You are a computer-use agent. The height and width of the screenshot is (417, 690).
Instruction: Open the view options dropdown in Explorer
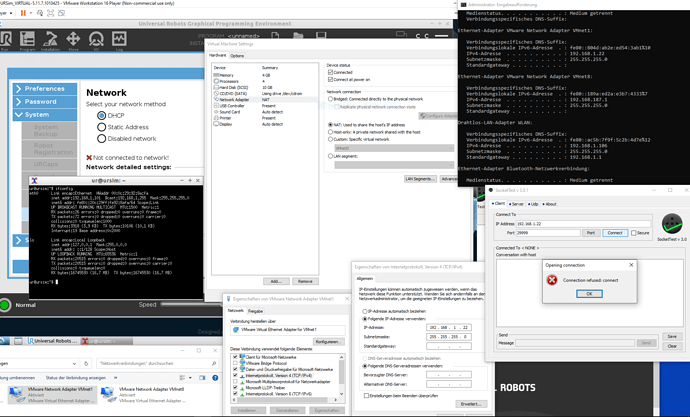click(190, 377)
